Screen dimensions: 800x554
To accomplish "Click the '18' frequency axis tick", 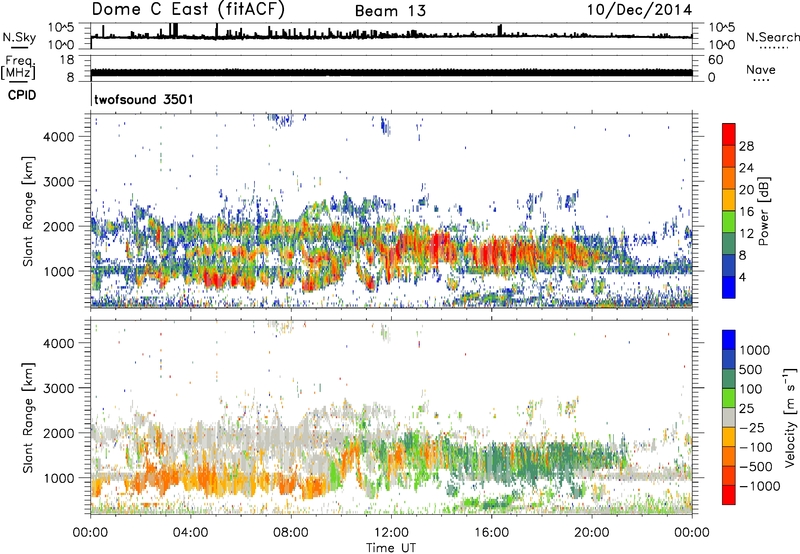I will 67,60.
